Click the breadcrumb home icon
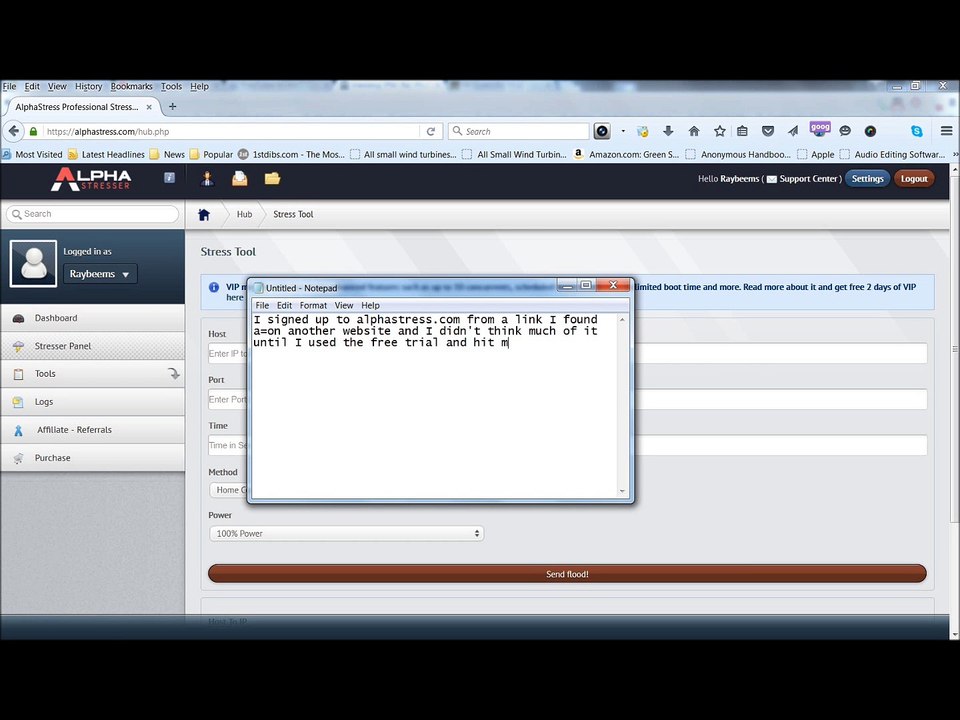Screen dimensions: 960x720 (204, 214)
